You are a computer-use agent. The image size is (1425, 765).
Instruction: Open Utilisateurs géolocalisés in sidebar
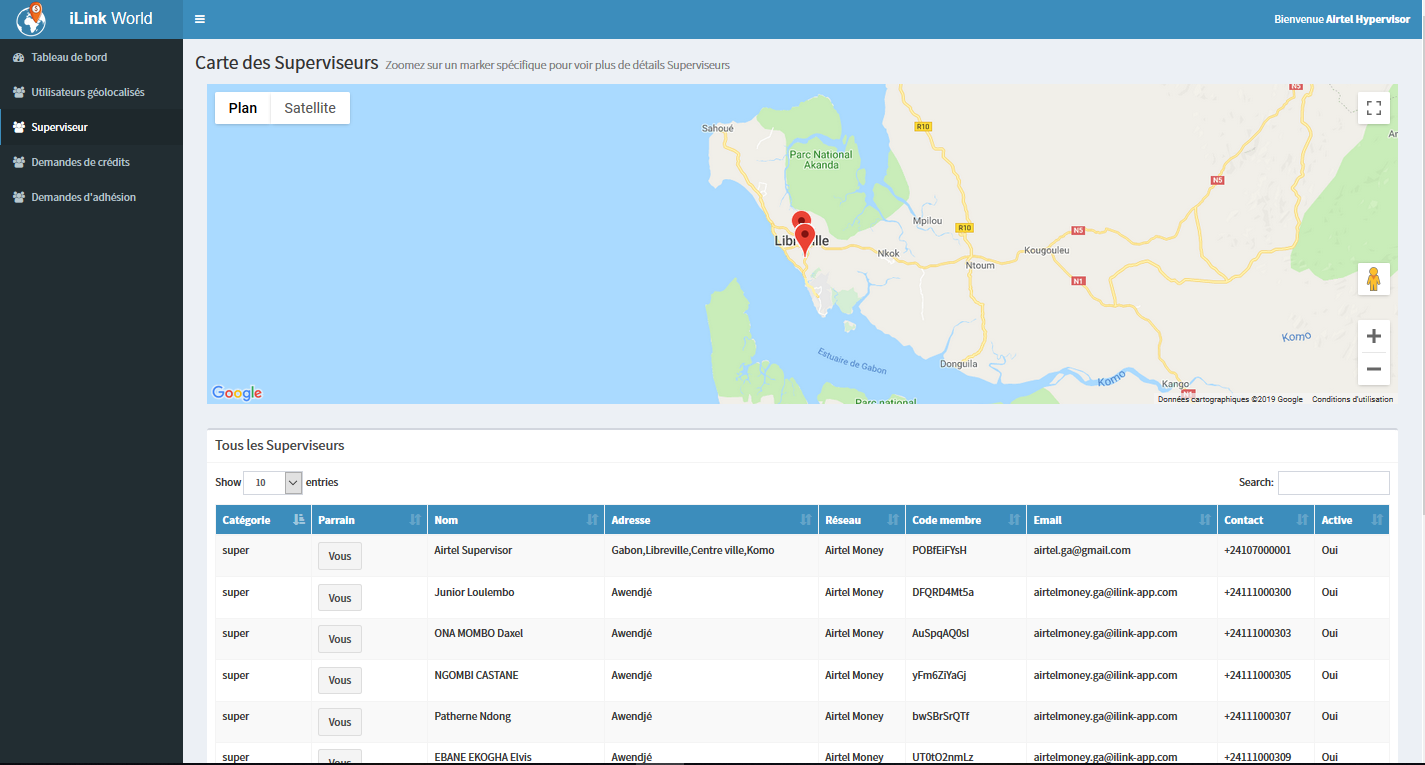[88, 92]
